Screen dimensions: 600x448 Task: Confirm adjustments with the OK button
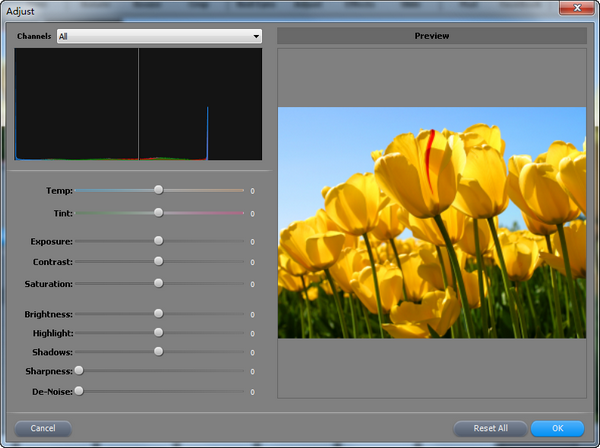[x=557, y=428]
